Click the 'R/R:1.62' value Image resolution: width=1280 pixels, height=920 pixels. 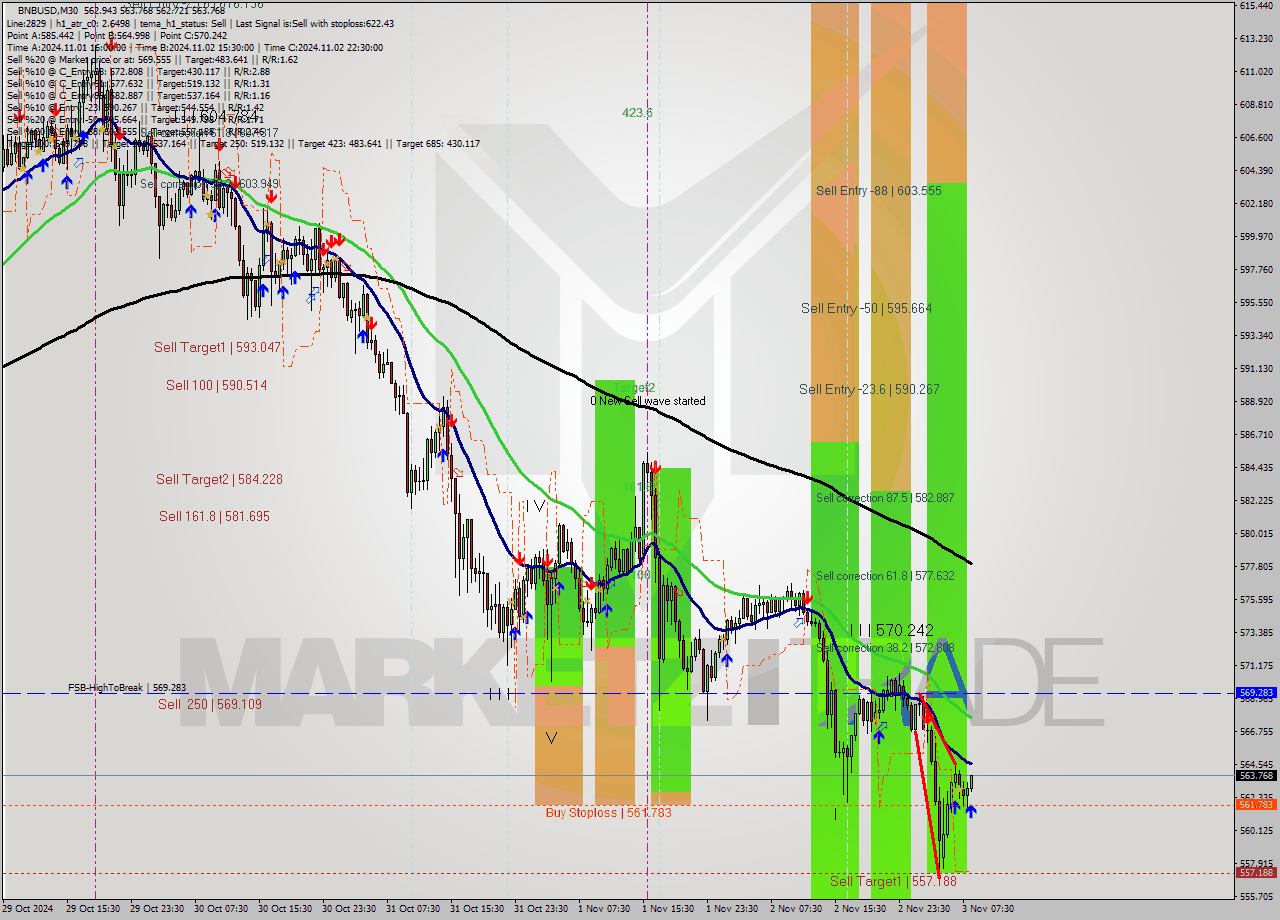click(278, 59)
